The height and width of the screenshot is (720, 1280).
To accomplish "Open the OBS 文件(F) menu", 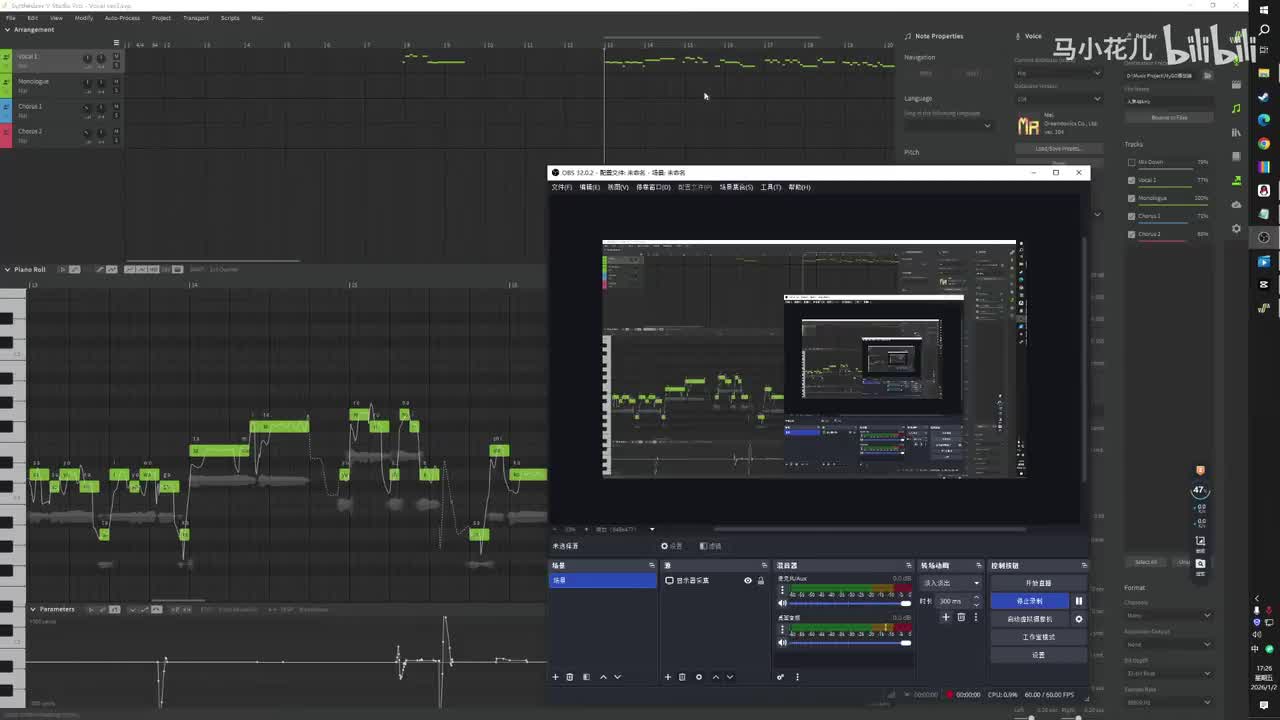I will click(x=562, y=188).
